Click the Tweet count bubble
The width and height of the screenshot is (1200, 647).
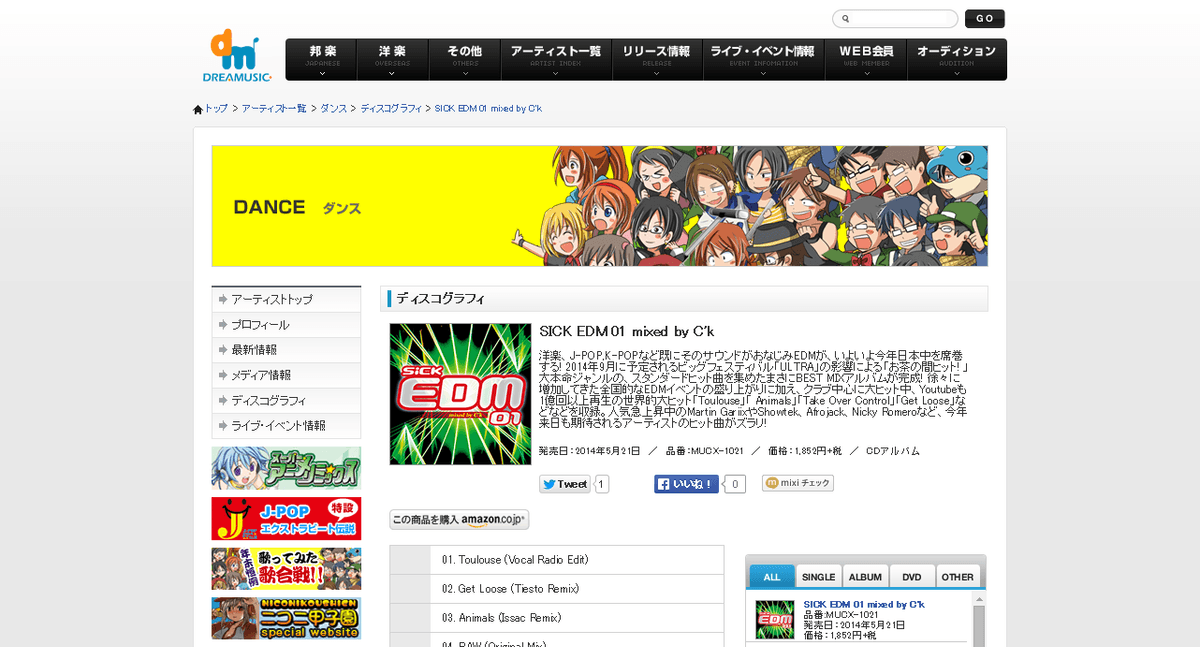tap(602, 484)
